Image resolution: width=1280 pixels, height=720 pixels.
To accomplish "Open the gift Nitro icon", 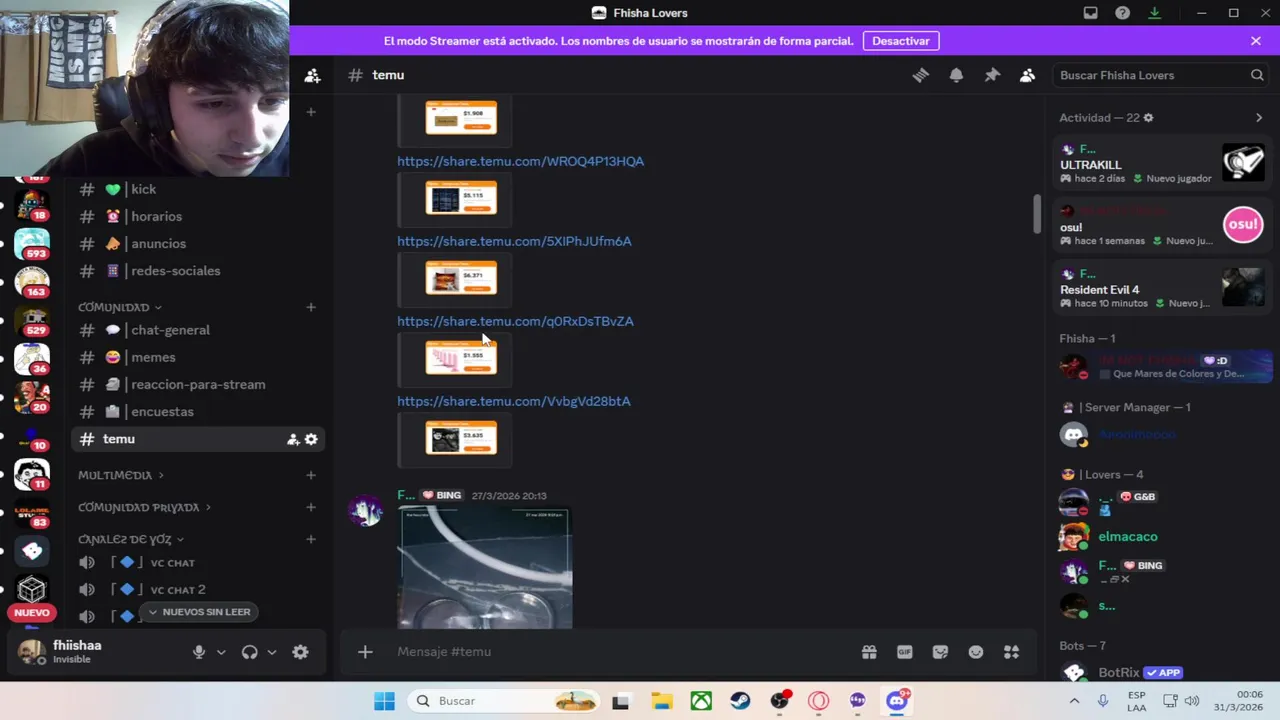I will [869, 652].
